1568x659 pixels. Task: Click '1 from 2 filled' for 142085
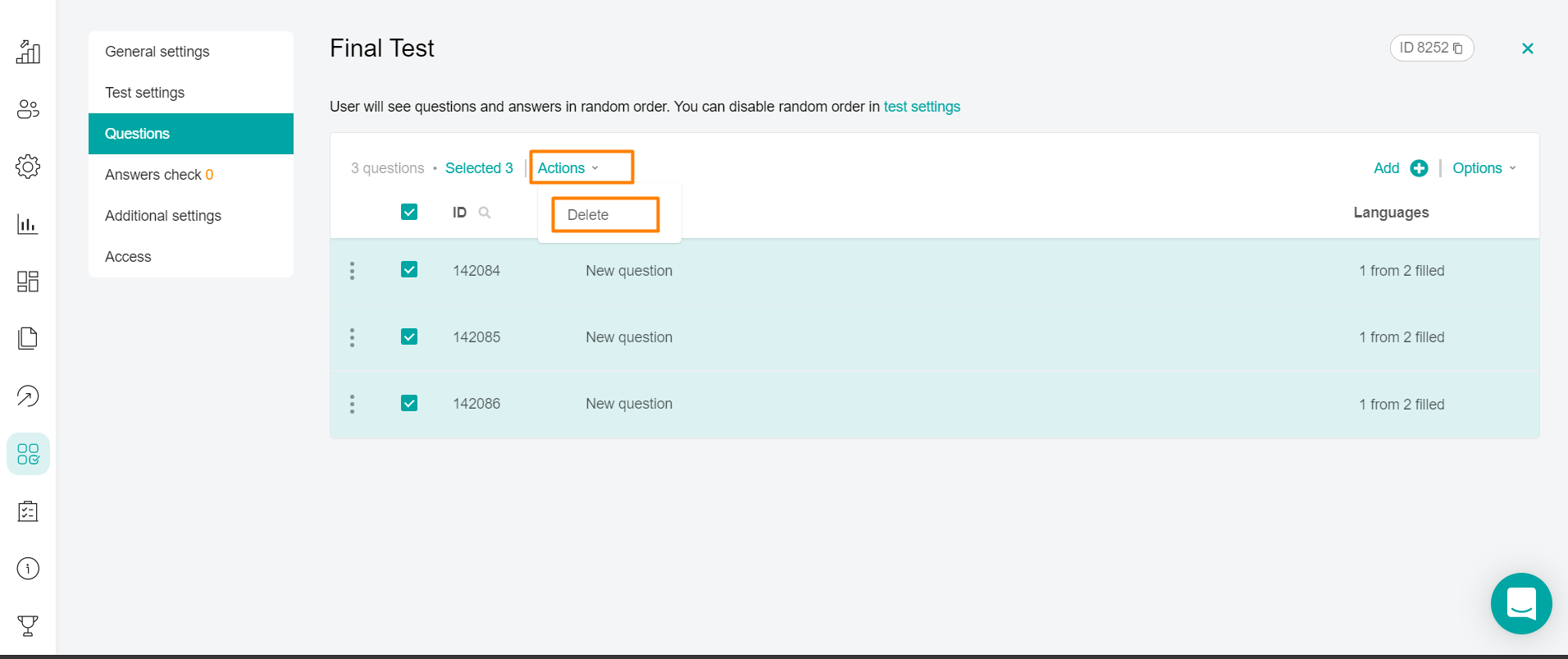(x=1402, y=337)
